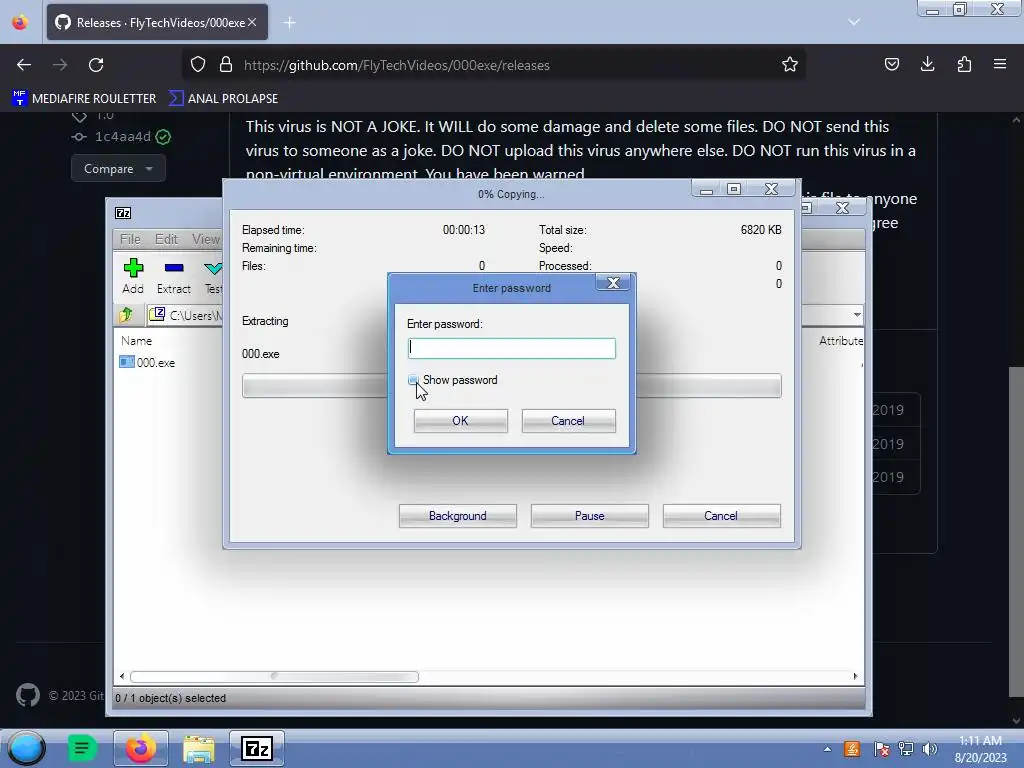Click the 7-Zip horizontal scrollbar thumb

(x=274, y=676)
